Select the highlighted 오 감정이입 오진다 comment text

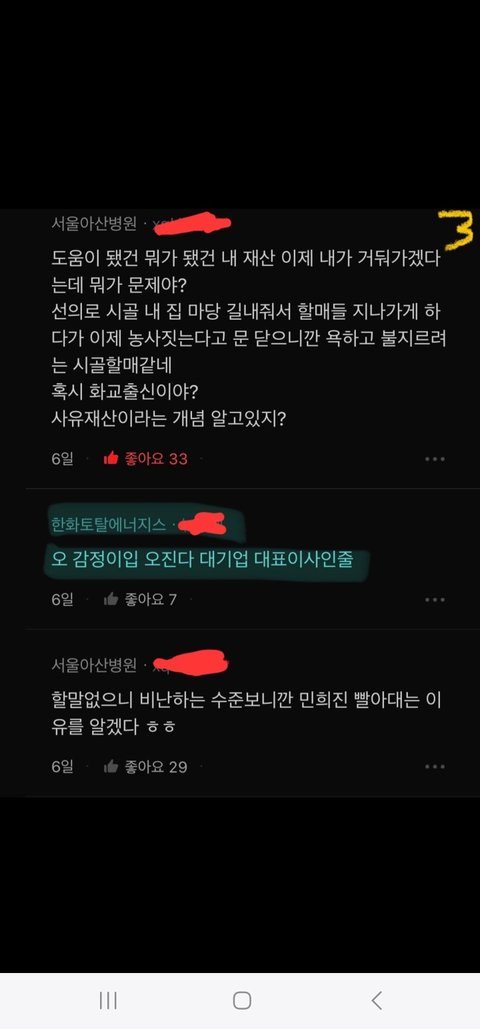point(202,560)
